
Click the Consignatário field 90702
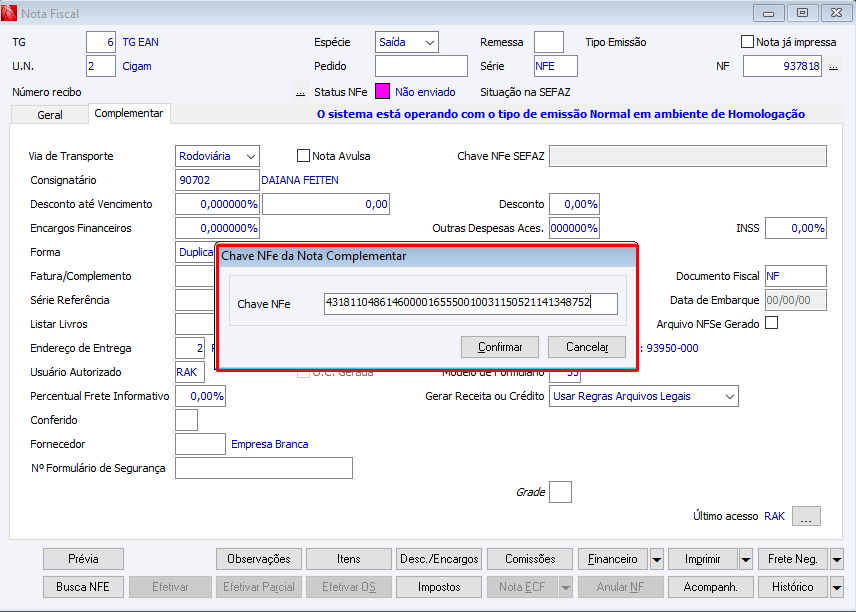[217, 180]
